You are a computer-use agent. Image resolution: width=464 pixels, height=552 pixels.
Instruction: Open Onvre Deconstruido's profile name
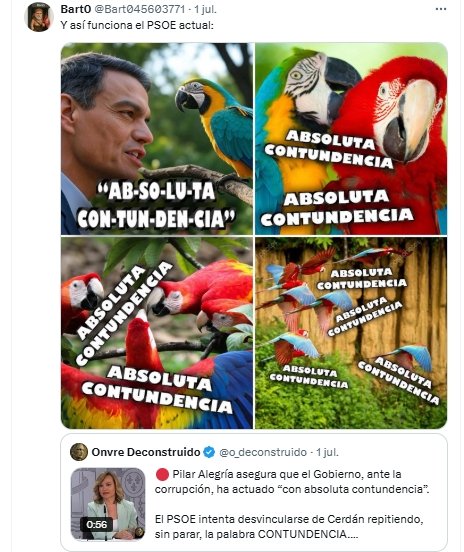coord(146,452)
